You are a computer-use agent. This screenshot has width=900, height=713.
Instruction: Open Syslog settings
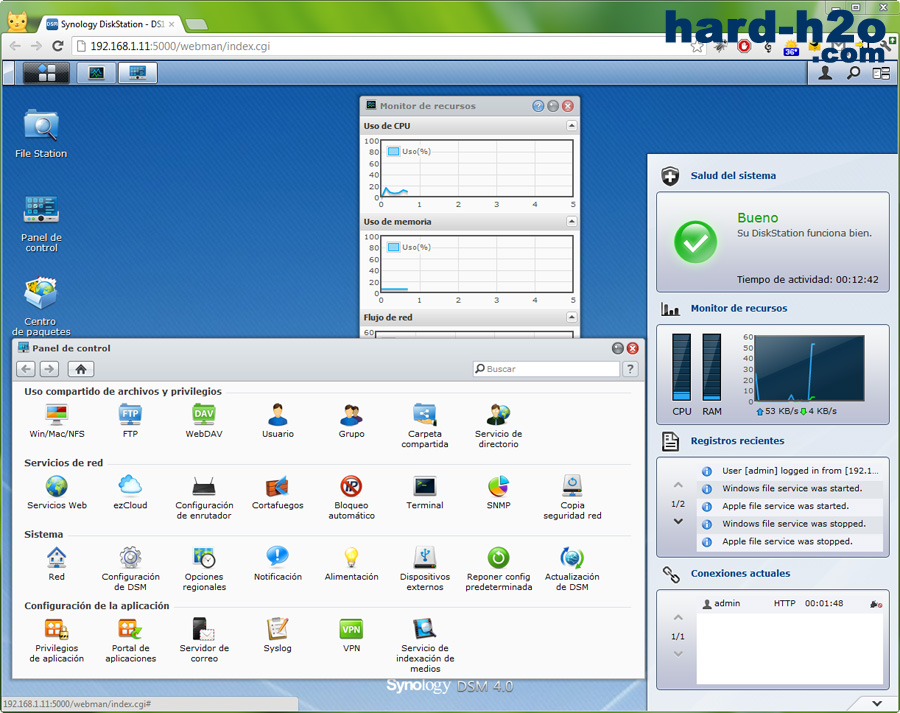click(278, 636)
